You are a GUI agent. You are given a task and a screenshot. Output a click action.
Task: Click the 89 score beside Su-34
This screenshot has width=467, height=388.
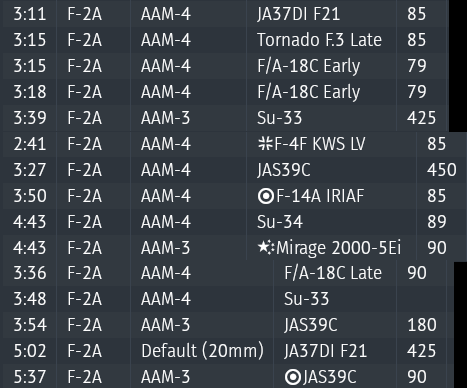pos(436,222)
